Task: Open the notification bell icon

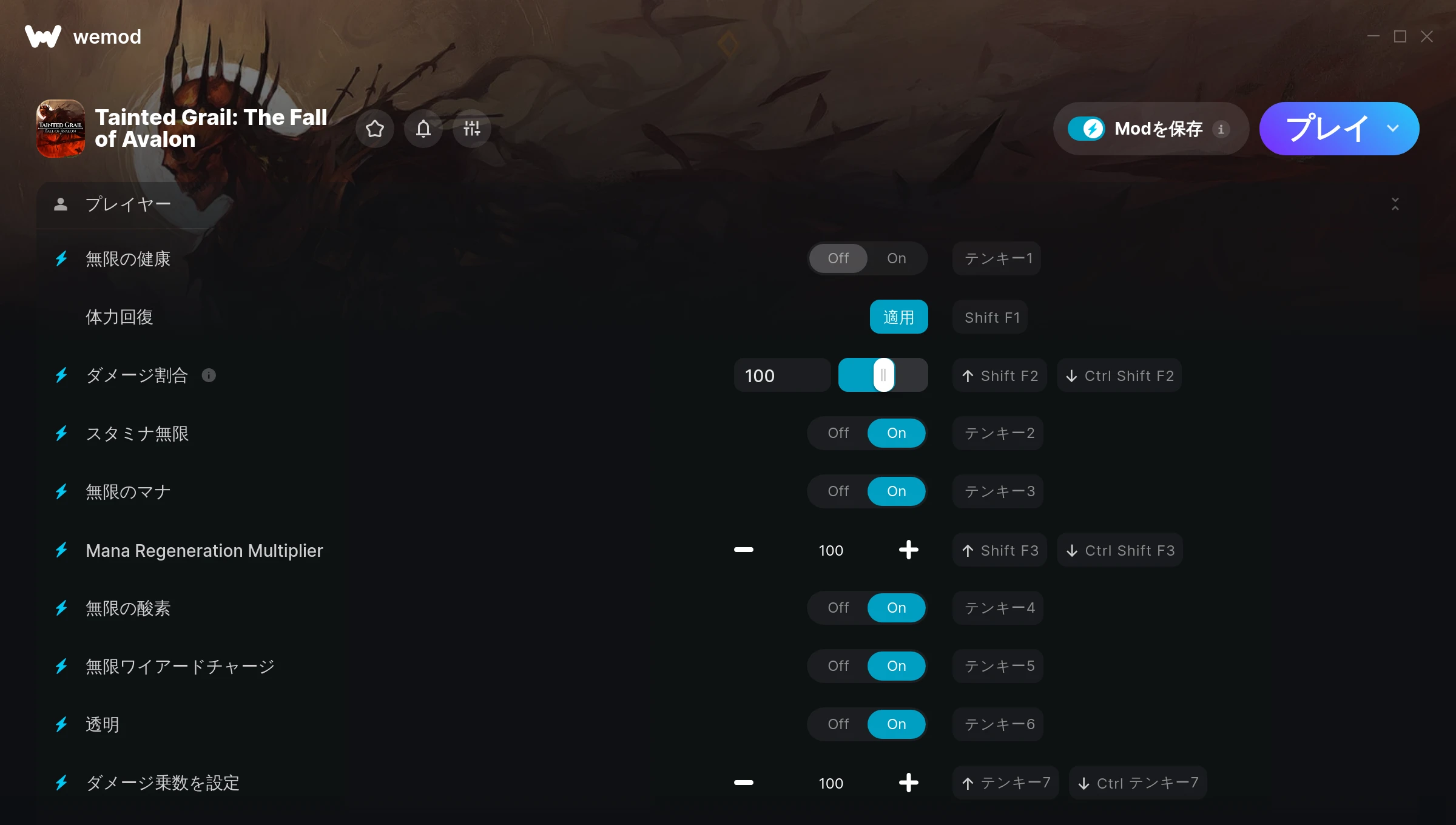Action: coord(423,129)
